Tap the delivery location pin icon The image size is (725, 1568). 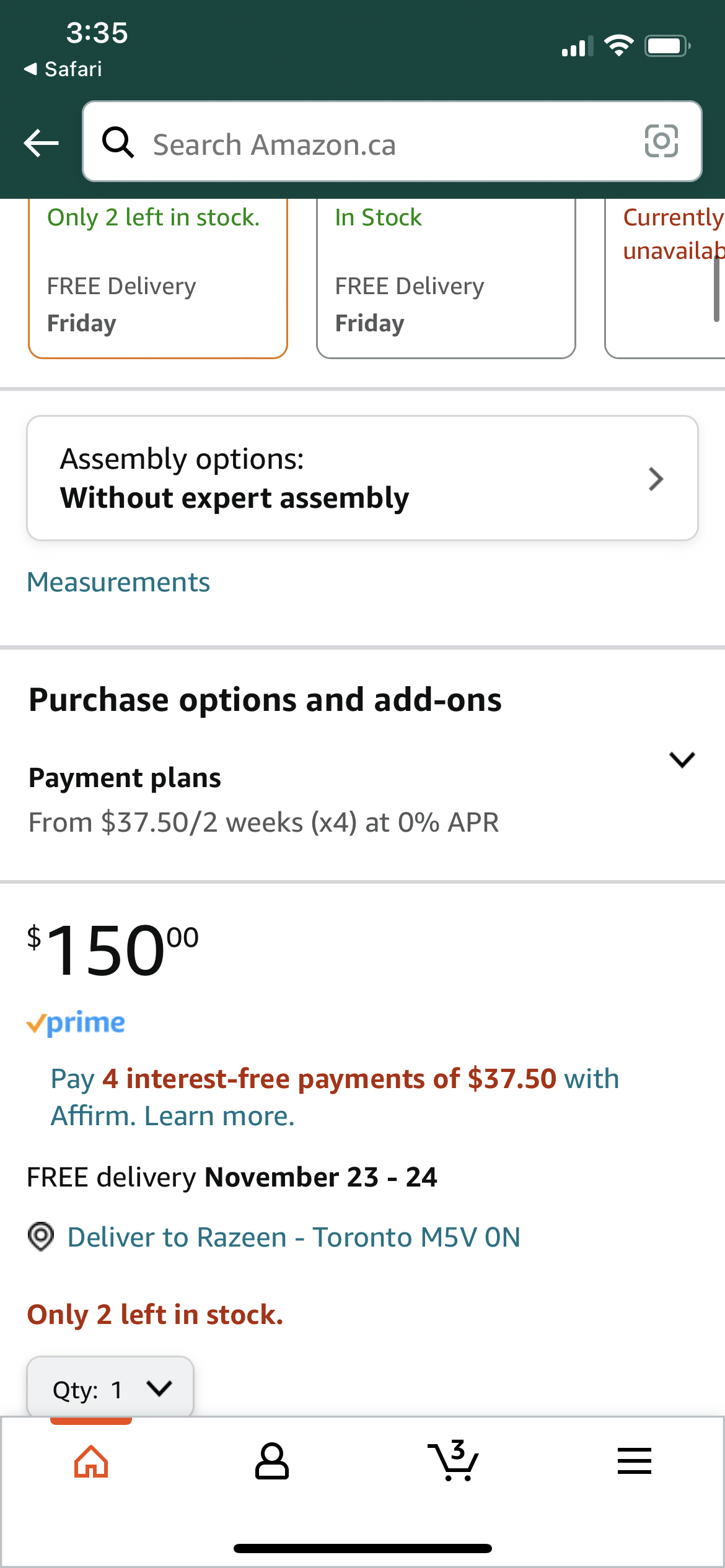pos(41,1237)
